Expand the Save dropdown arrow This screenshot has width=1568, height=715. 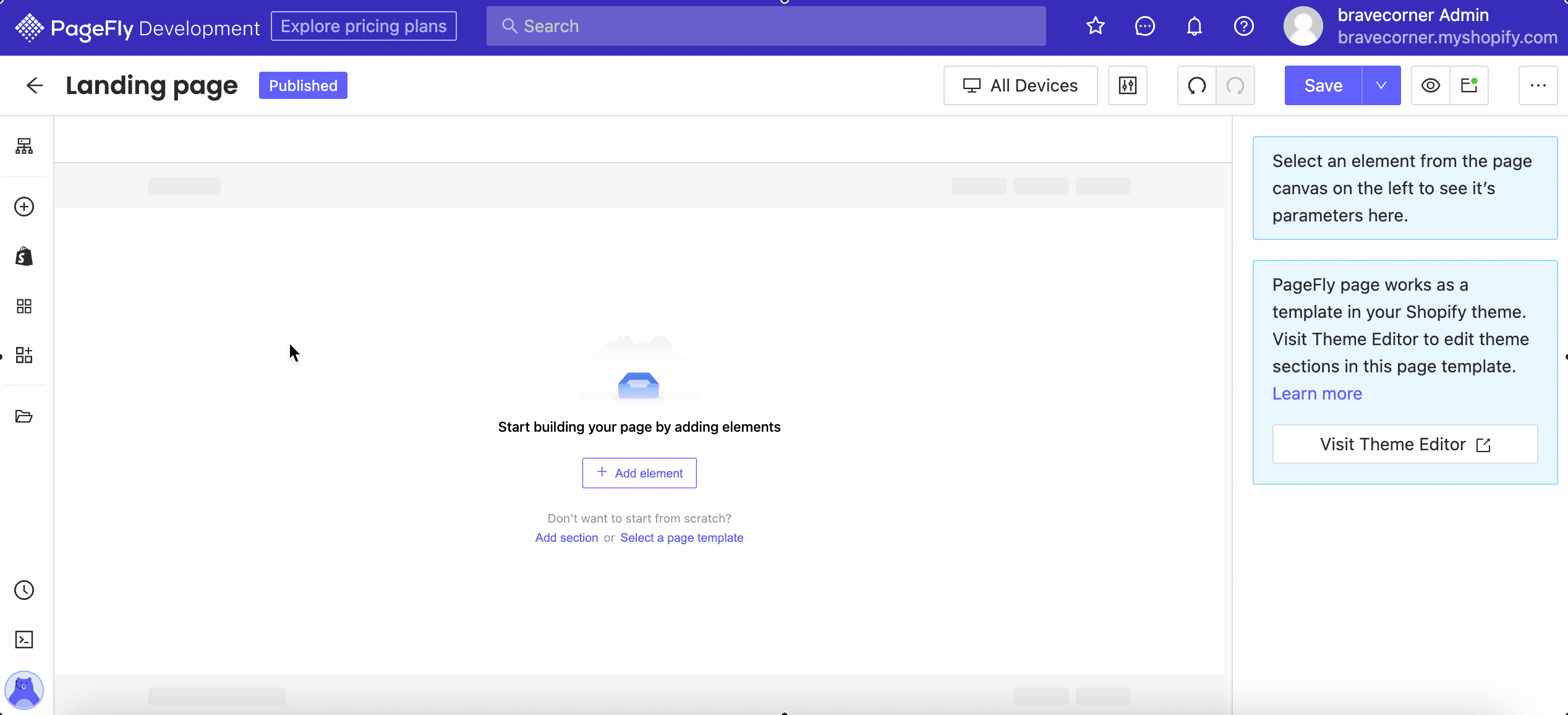(x=1381, y=85)
